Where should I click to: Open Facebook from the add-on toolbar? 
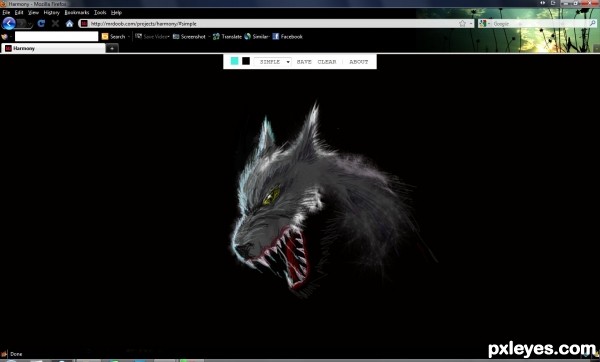(287, 36)
